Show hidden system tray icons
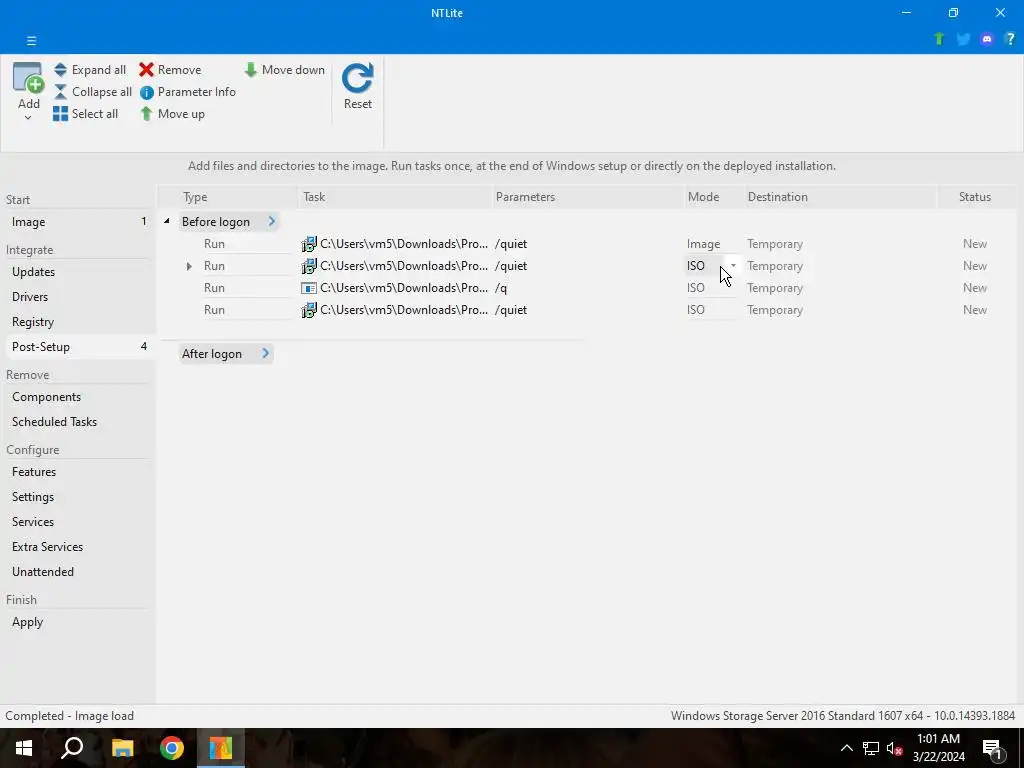 click(846, 748)
